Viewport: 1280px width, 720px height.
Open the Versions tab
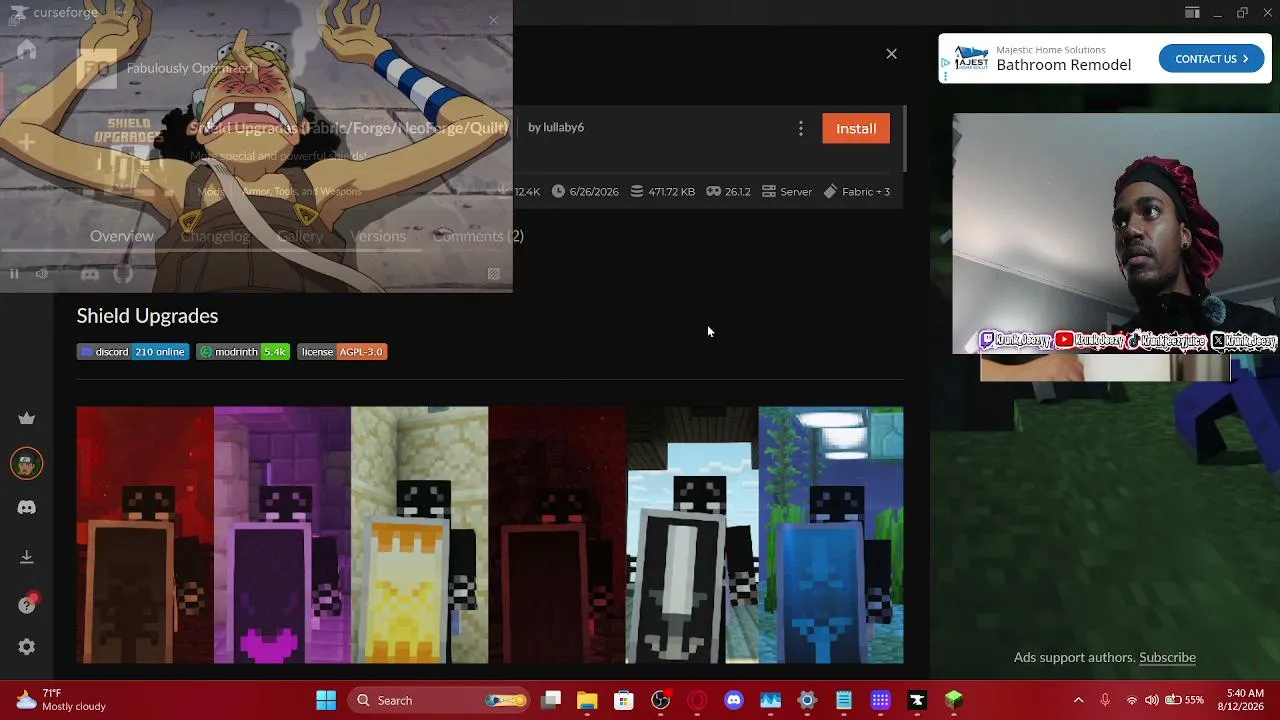pyautogui.click(x=378, y=236)
